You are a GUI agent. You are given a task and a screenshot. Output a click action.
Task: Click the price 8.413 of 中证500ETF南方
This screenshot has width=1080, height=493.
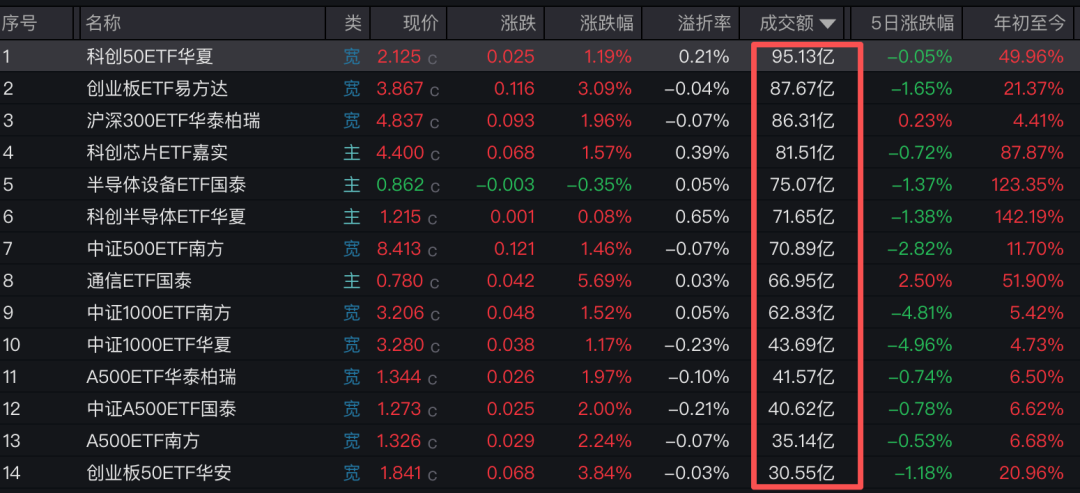[x=399, y=249]
